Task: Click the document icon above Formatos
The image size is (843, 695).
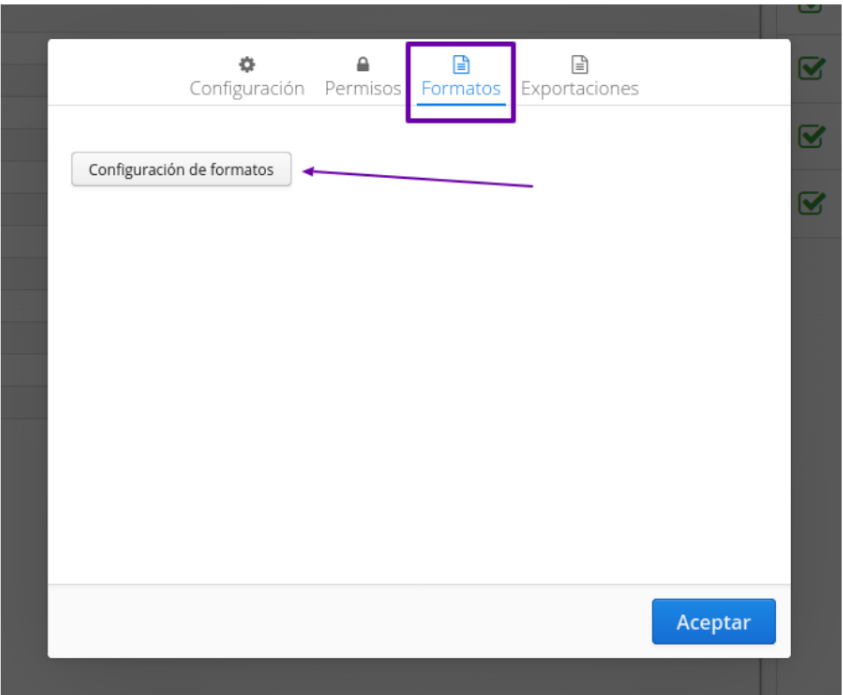Action: pos(461,65)
